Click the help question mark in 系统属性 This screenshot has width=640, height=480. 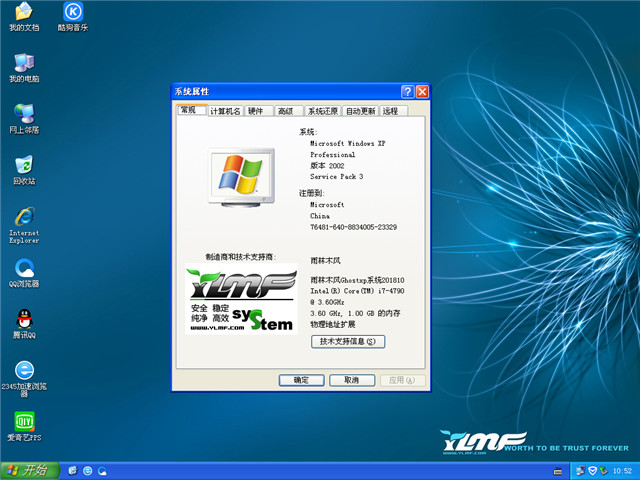pos(407,91)
